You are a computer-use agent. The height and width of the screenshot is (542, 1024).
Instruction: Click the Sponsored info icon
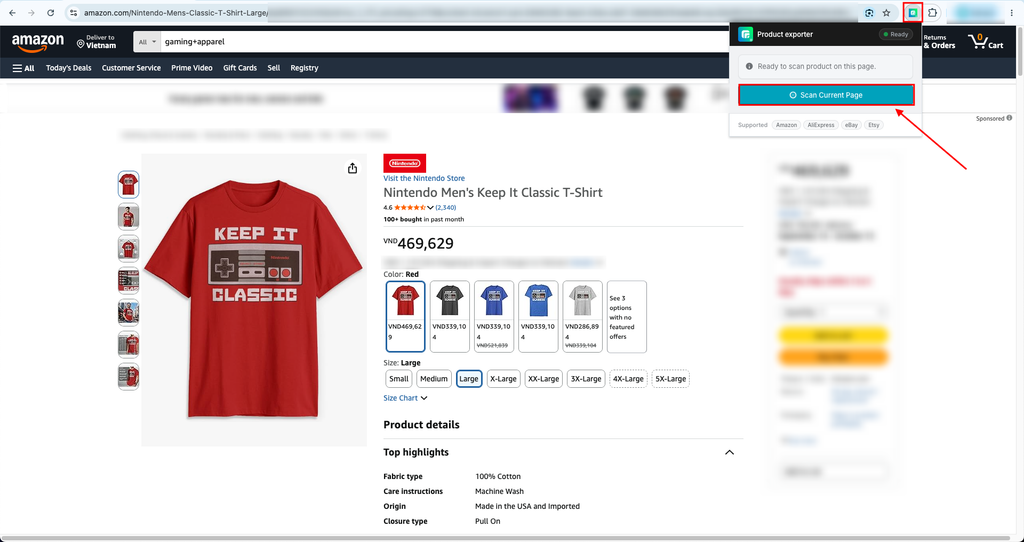[x=1010, y=118]
